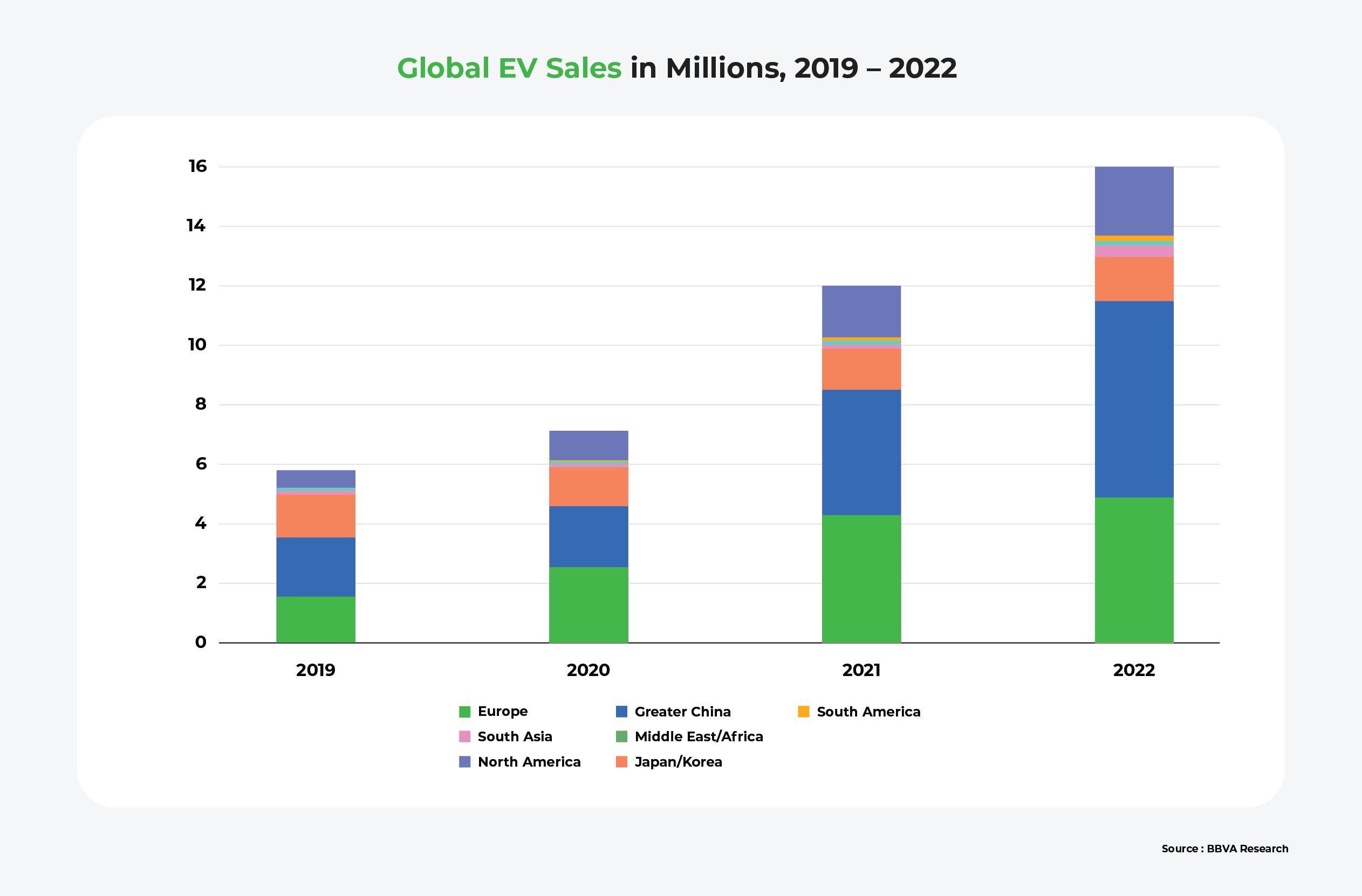Image resolution: width=1362 pixels, height=896 pixels.
Task: Click the North America segment of the 2021 bar
Action: coord(861,311)
